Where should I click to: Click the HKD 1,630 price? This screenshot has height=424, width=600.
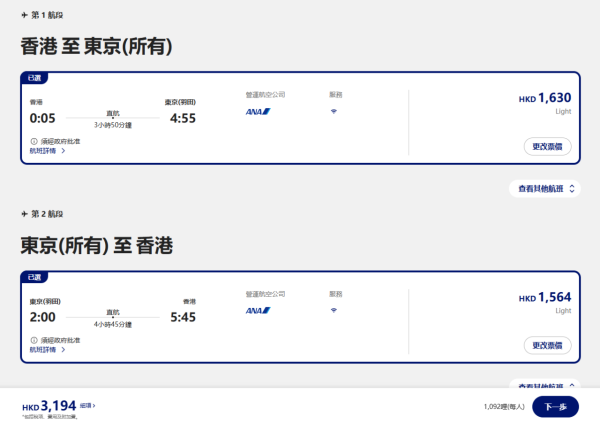[545, 98]
